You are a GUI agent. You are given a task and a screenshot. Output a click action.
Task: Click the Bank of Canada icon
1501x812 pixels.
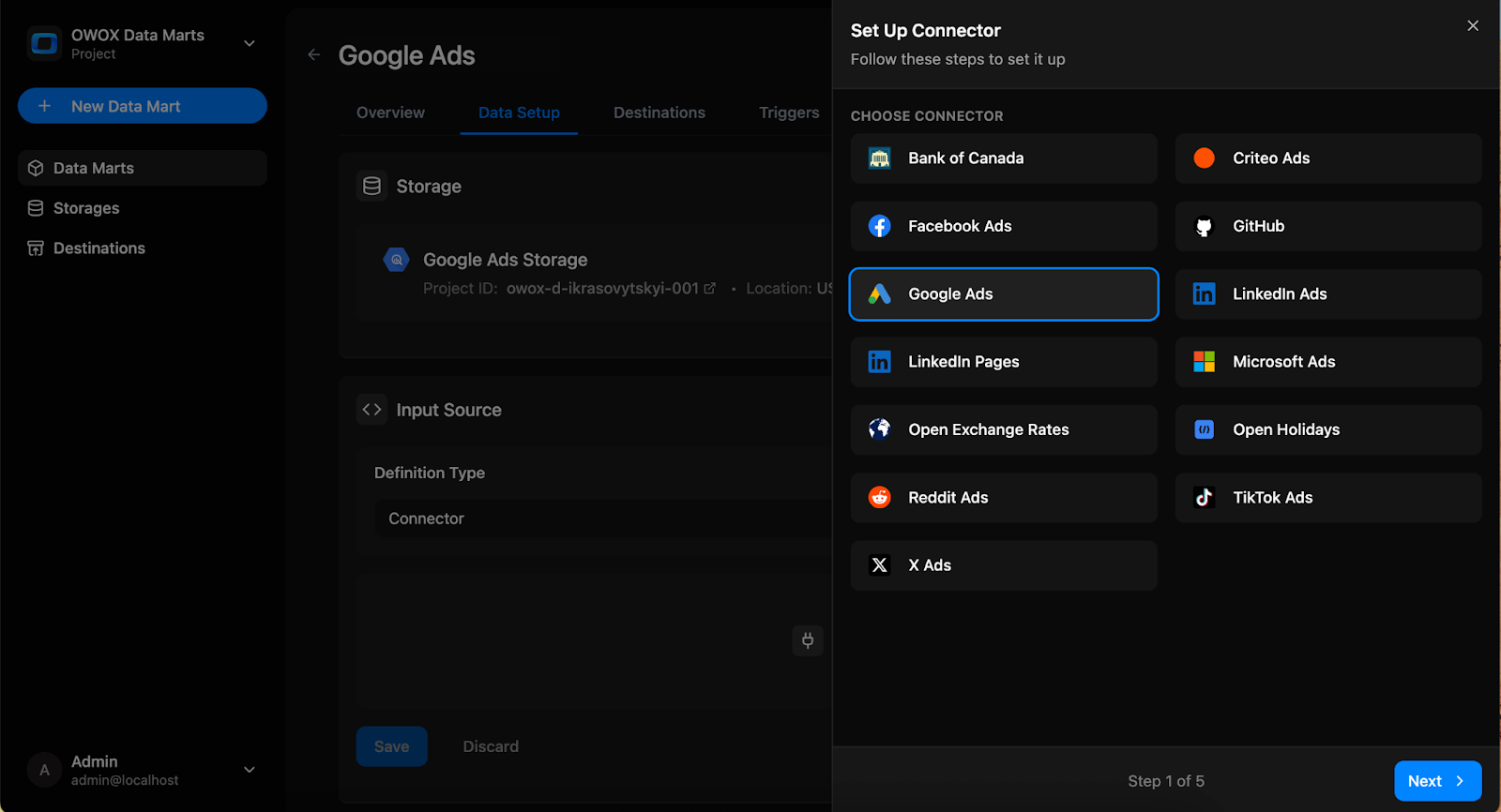tap(879, 158)
